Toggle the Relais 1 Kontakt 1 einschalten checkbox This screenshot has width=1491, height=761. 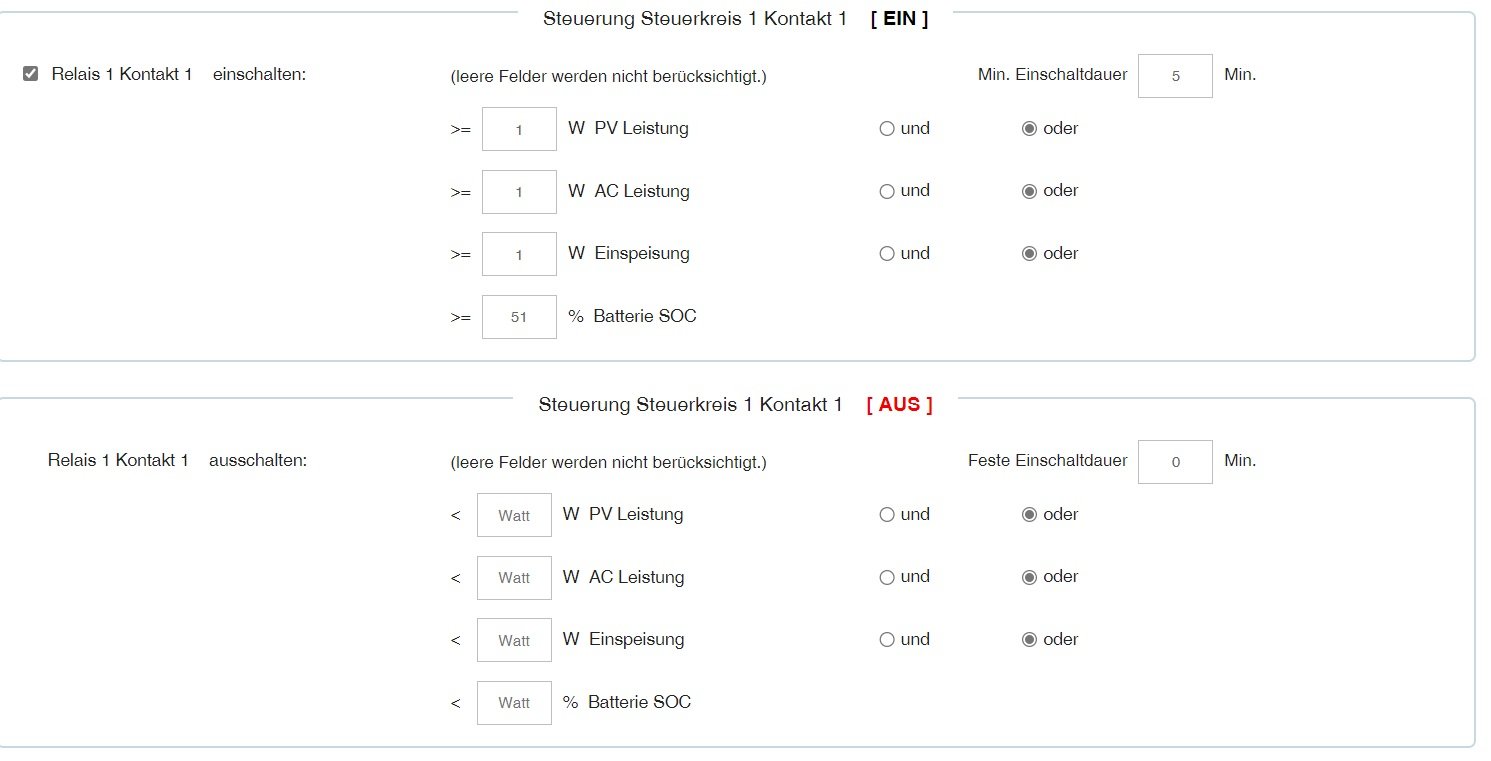coord(31,74)
